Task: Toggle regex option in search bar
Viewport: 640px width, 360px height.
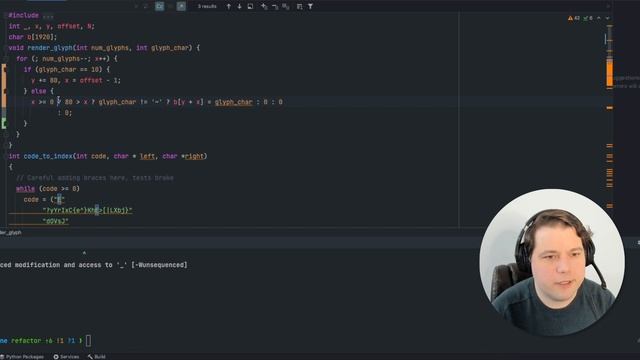Action: coord(181,6)
